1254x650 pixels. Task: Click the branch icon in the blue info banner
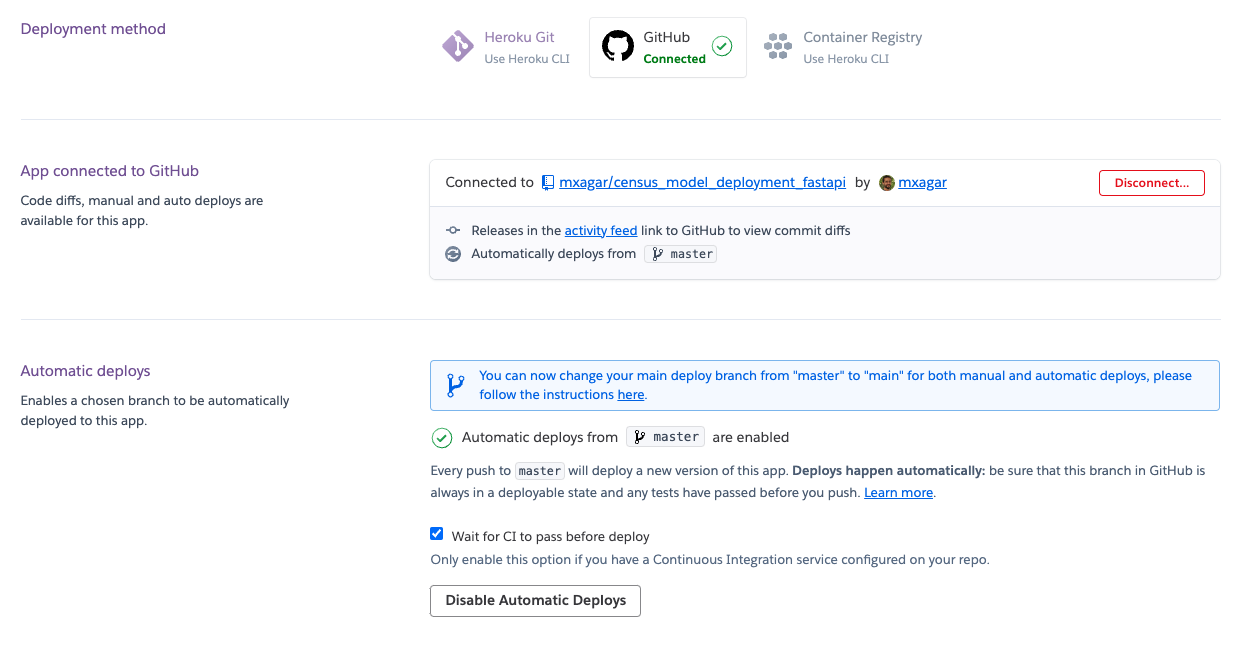click(x=455, y=385)
